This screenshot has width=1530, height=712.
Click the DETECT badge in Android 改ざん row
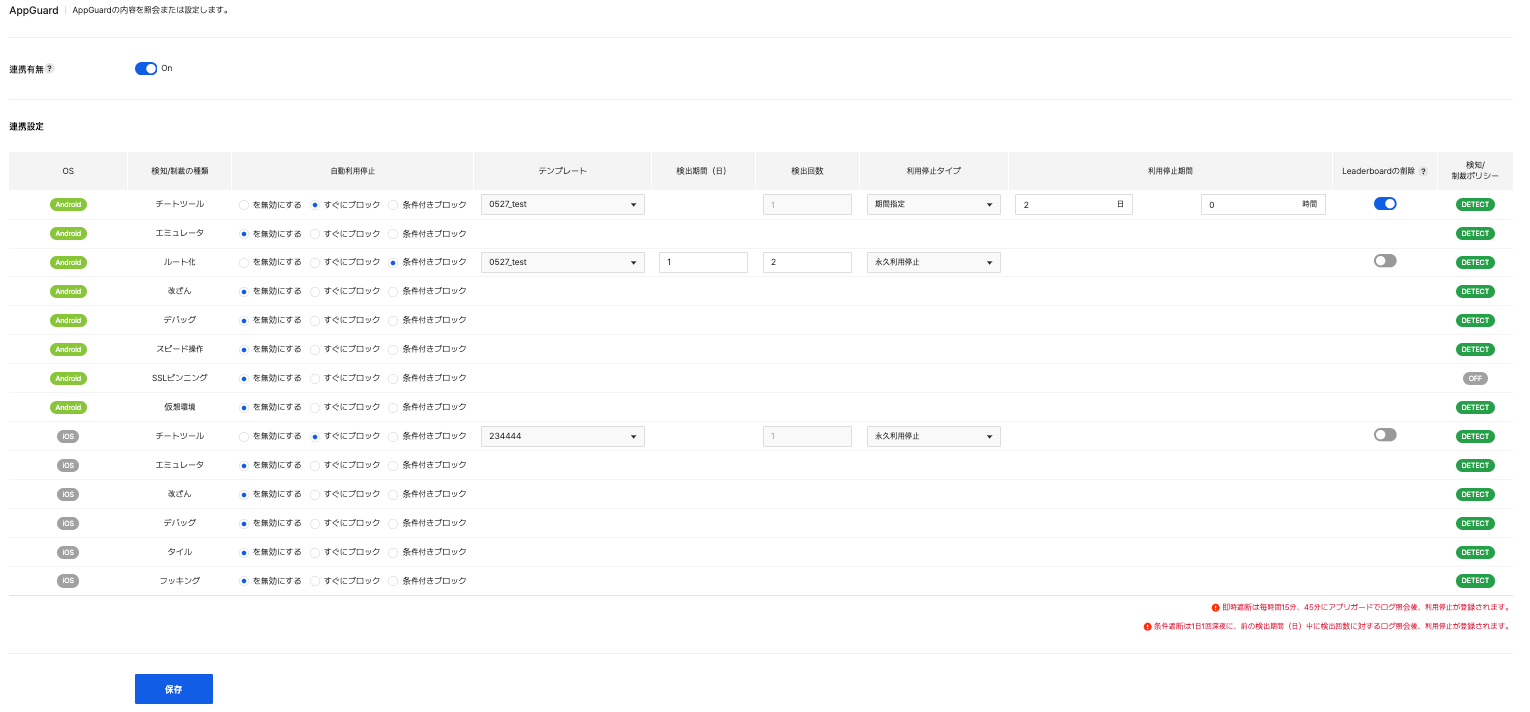coord(1475,291)
